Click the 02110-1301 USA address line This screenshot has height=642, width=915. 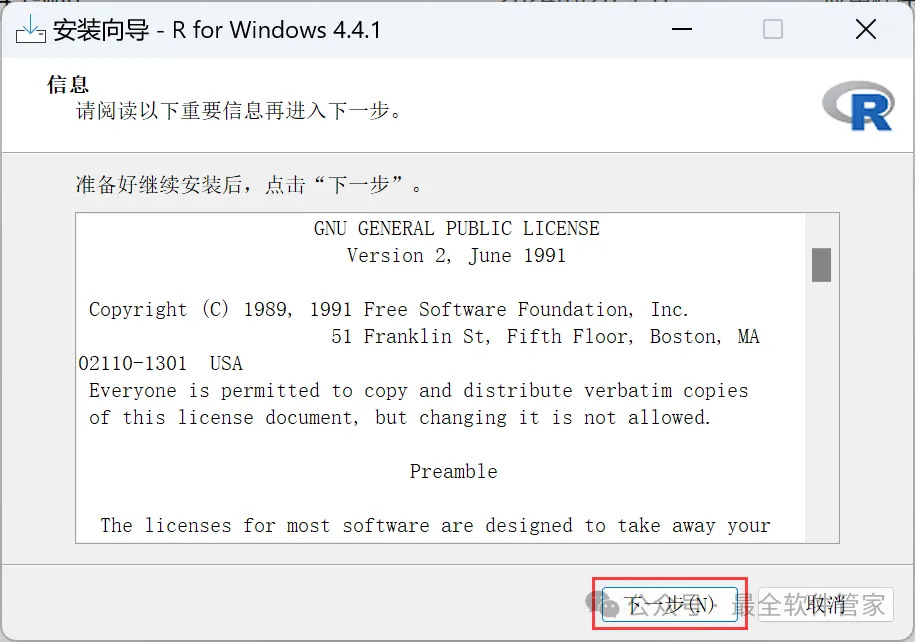(160, 363)
